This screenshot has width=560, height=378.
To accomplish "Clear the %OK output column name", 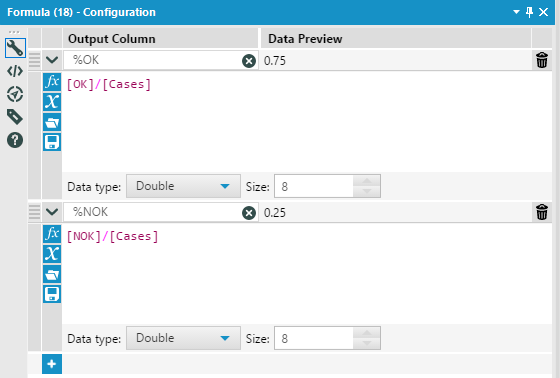I will point(249,61).
